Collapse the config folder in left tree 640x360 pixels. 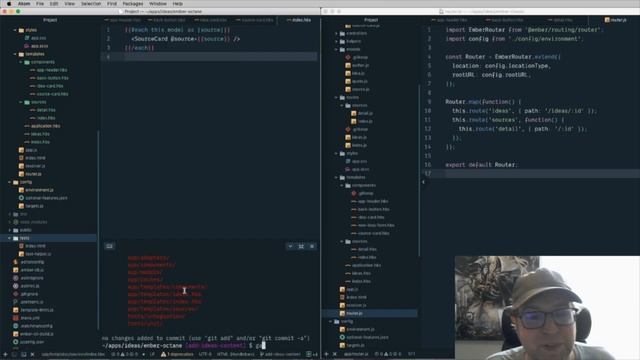10,182
